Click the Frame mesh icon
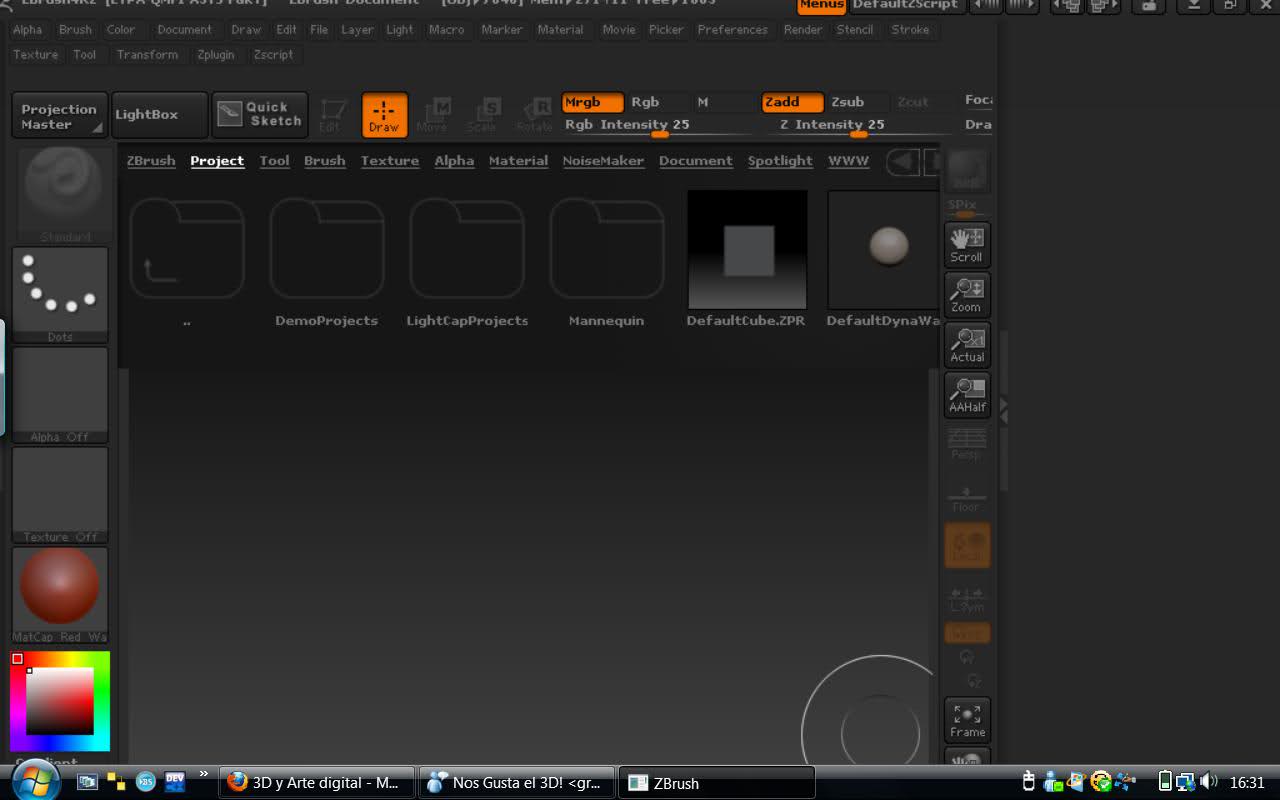The width and height of the screenshot is (1280, 800). (x=967, y=720)
